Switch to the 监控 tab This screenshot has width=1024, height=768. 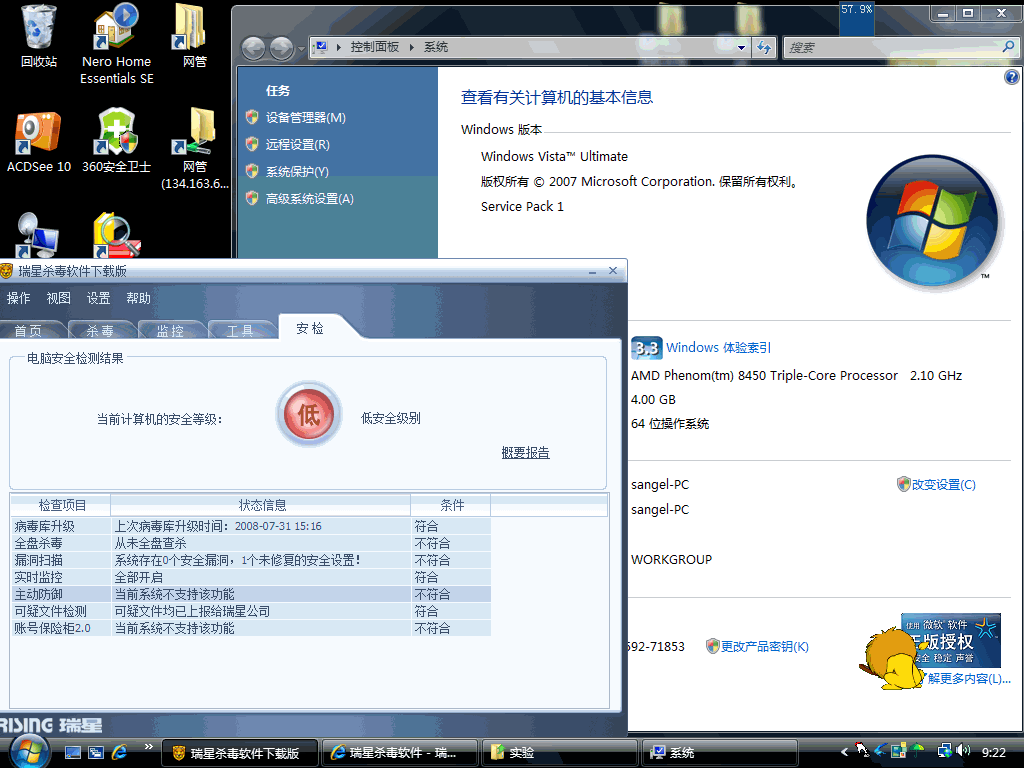(x=170, y=331)
